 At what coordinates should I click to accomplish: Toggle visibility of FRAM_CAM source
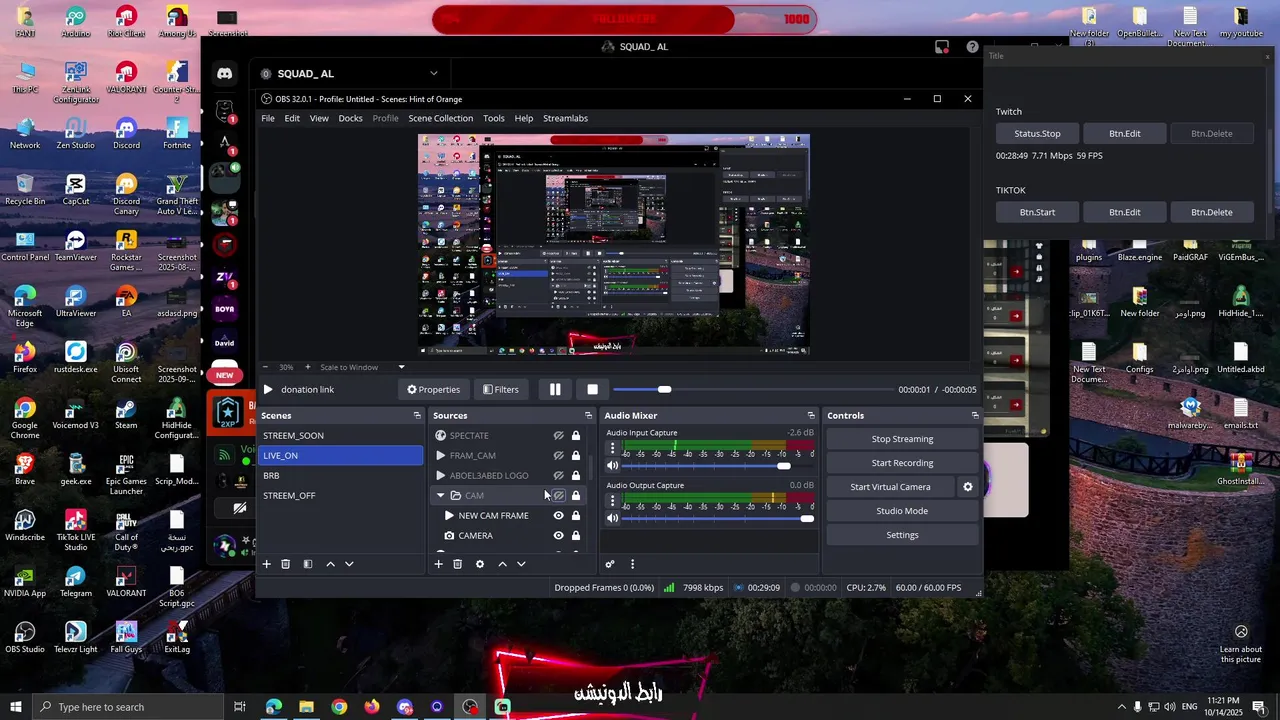coord(559,456)
